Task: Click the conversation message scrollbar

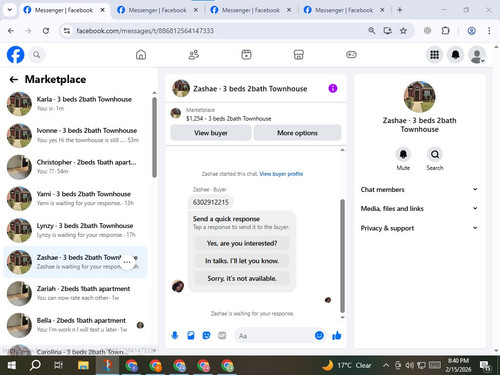Action: (342, 256)
